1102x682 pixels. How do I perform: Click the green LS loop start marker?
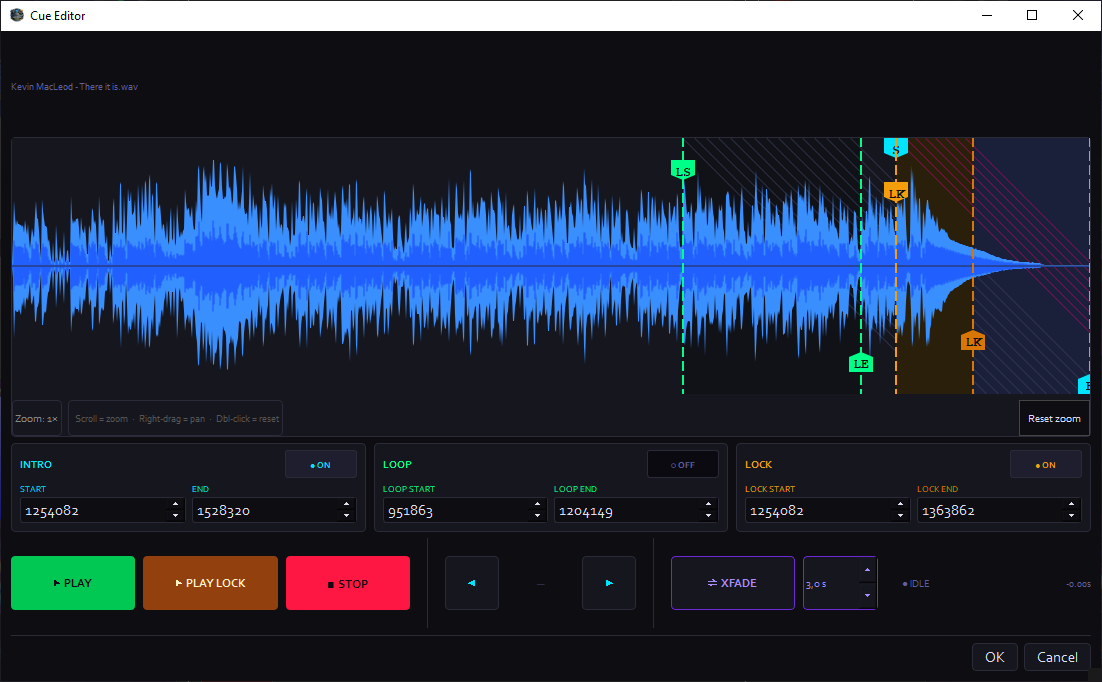(x=682, y=171)
